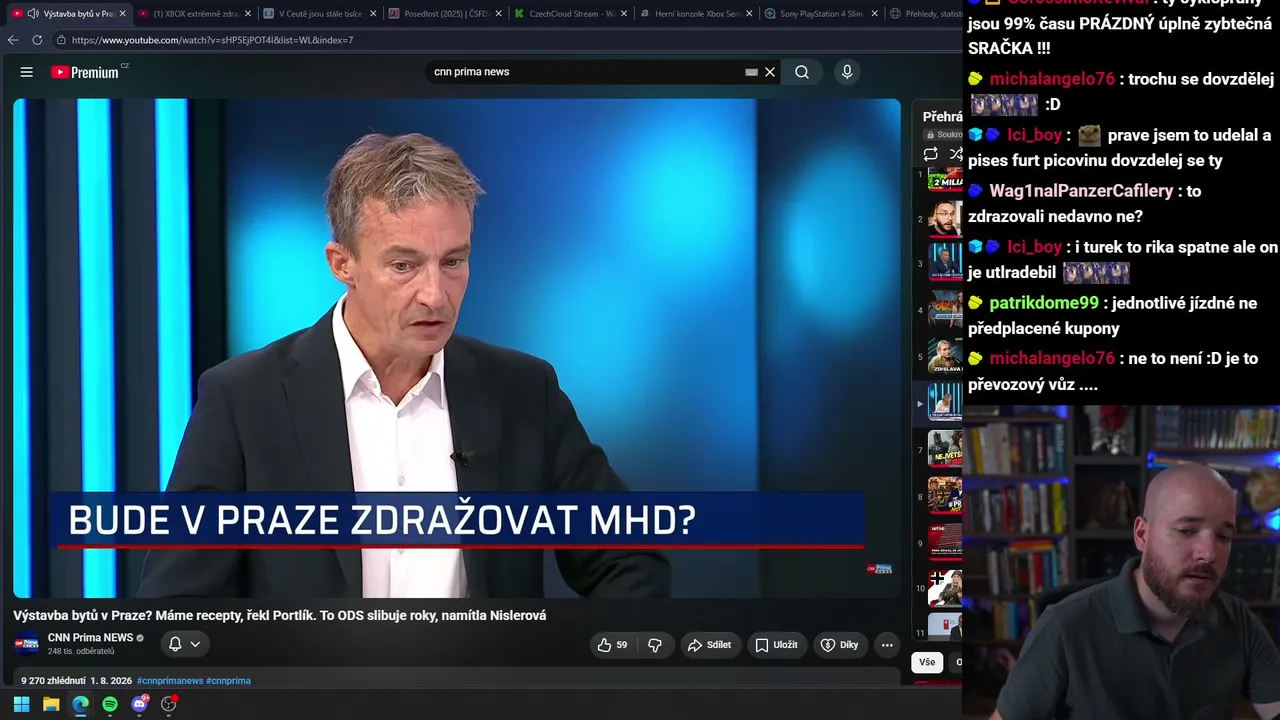The width and height of the screenshot is (1280, 720).
Task: Click the '248 tis. odběratelů' subscriber count
Action: coord(81,652)
